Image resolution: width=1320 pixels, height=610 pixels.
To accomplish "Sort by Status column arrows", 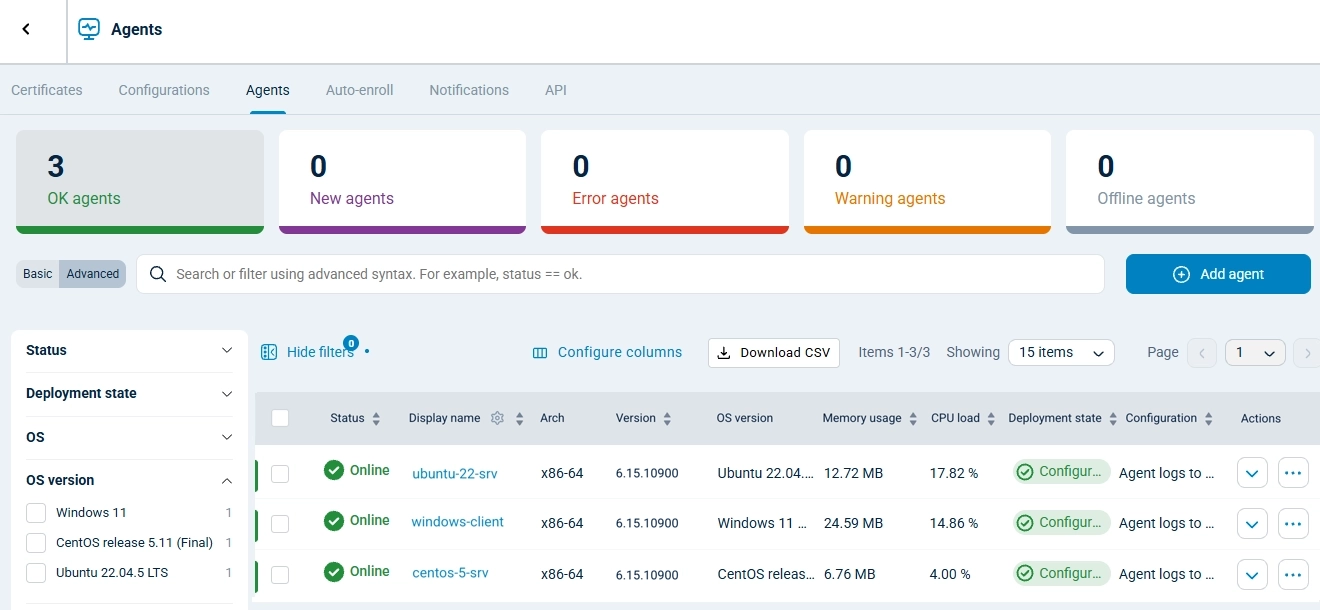I will [376, 419].
